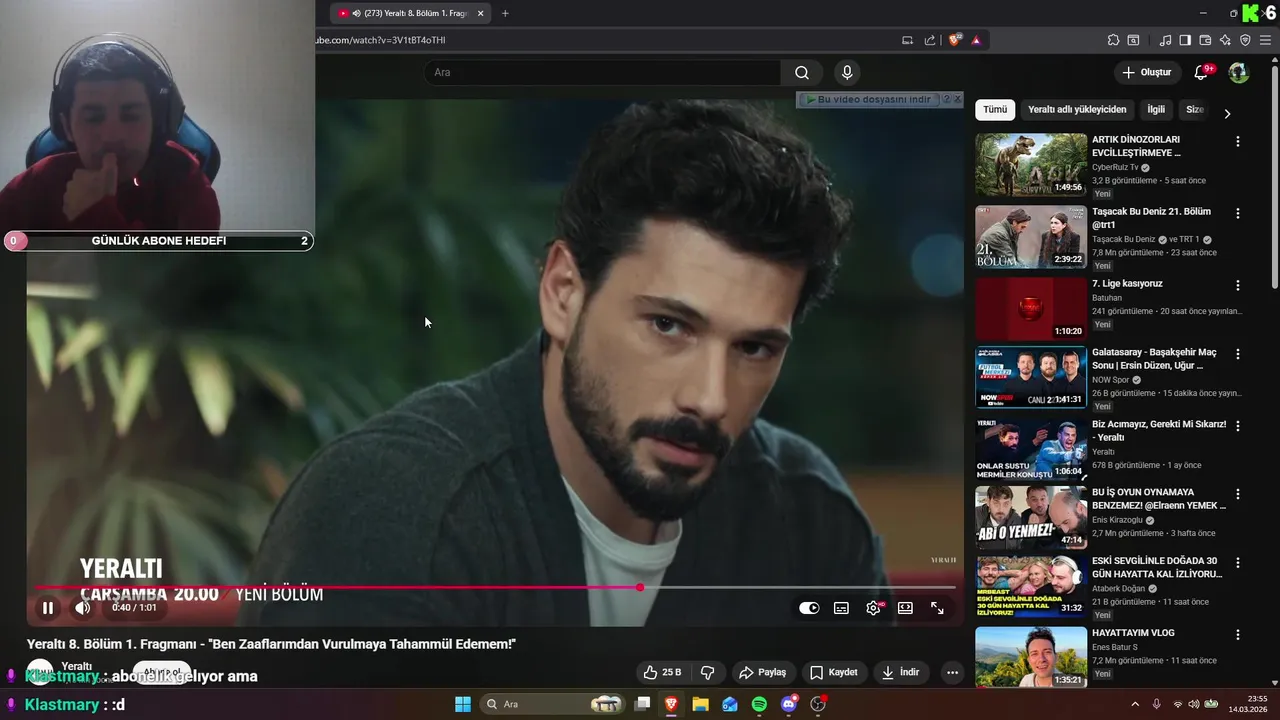Open ESKİ SEVGİLİNLE DOĞADA video title

[1157, 568]
